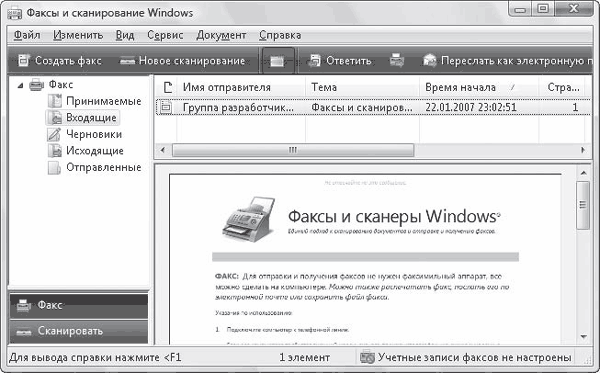Click the Исходящие folder icon
The image size is (600, 373).
[54, 151]
